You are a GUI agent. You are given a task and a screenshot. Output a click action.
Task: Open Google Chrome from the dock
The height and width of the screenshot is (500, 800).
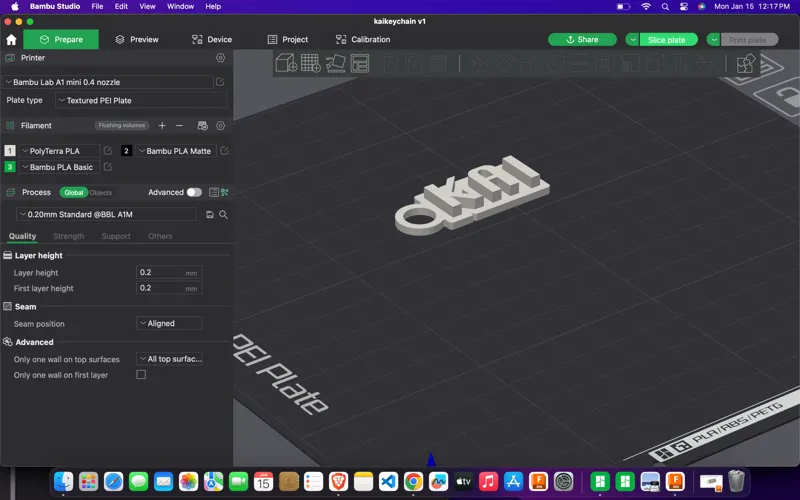coord(413,481)
